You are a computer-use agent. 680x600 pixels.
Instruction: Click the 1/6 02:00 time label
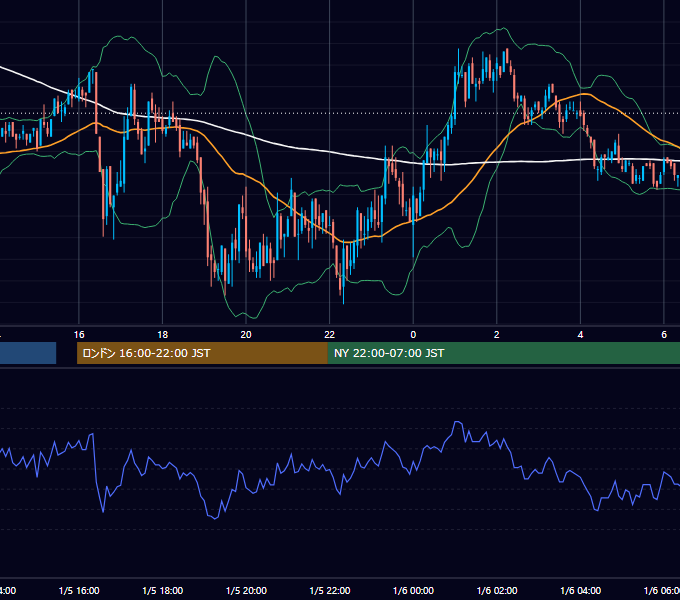tap(497, 590)
